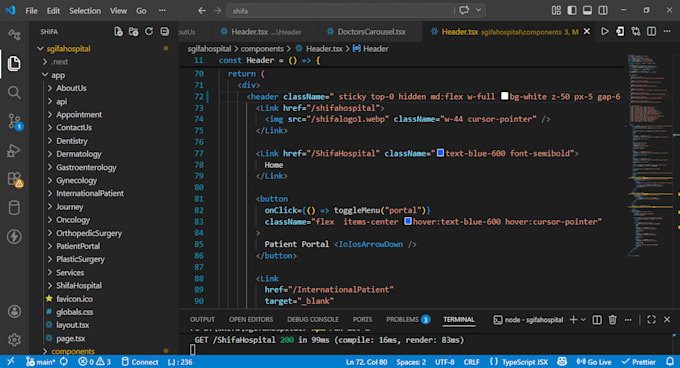Open the Search view in activity bar

click(x=14, y=92)
